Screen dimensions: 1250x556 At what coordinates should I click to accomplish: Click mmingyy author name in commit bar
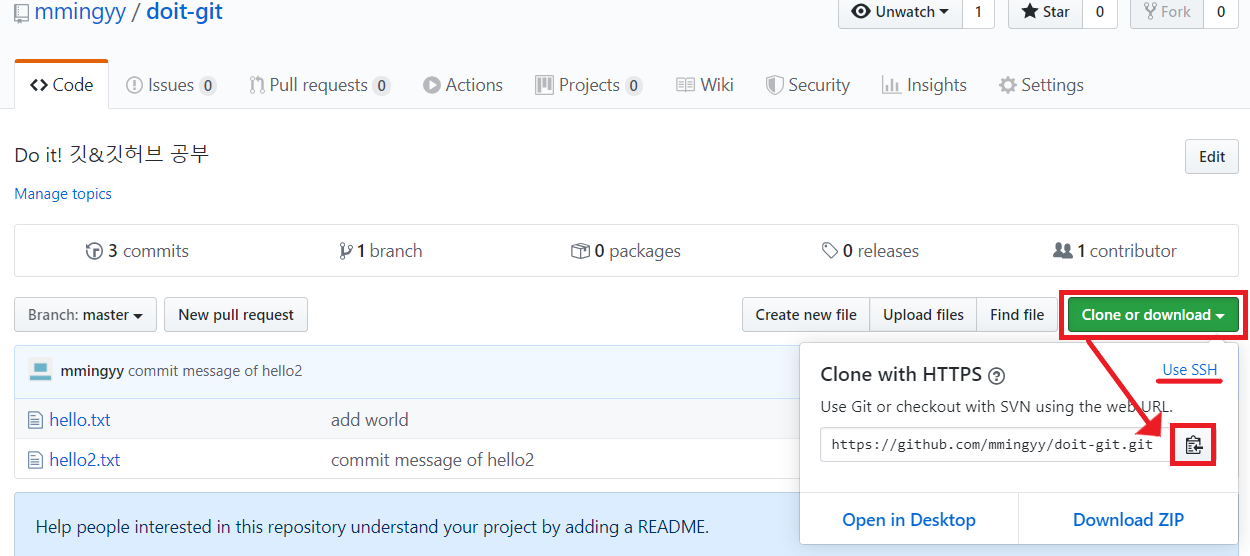point(92,371)
